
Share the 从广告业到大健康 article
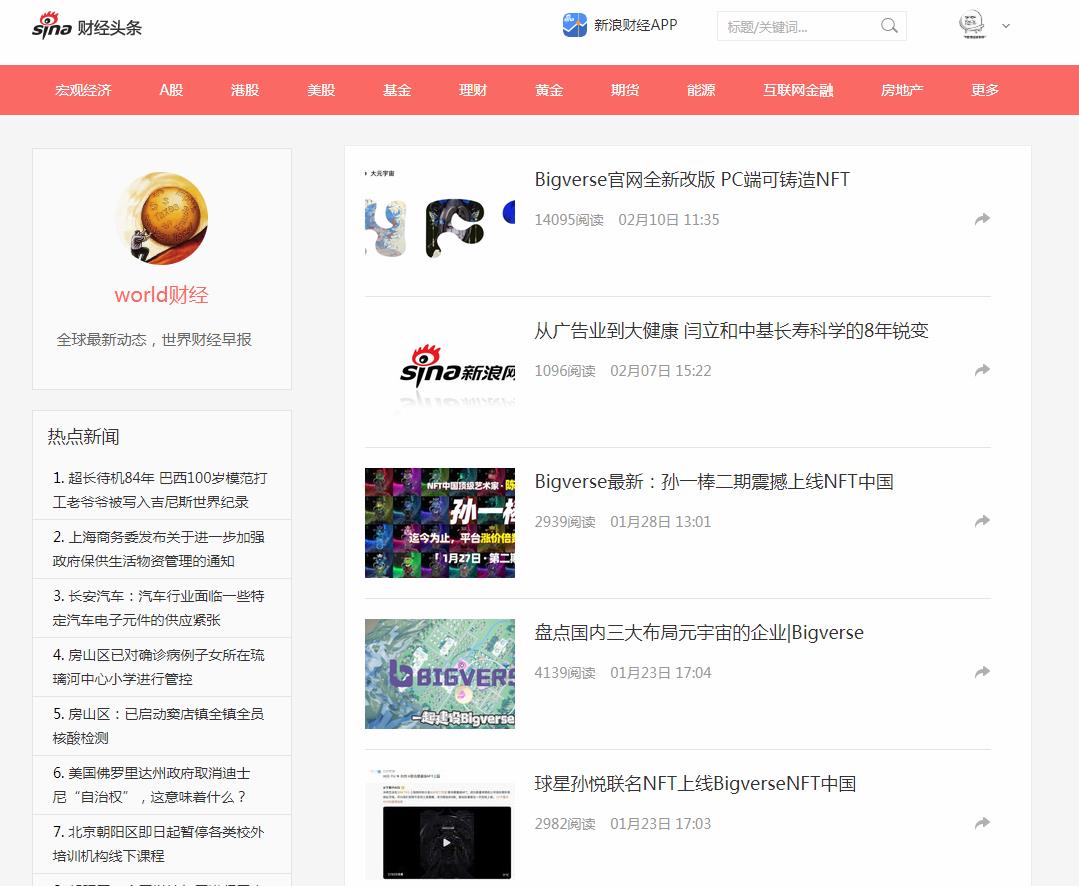(x=983, y=370)
